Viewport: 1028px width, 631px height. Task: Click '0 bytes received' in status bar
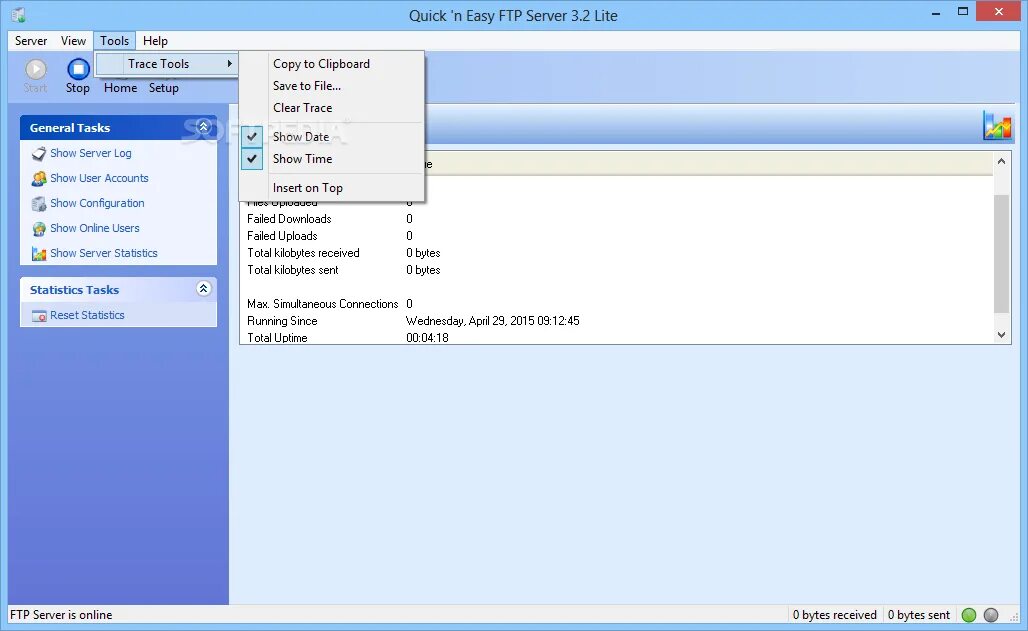click(835, 615)
